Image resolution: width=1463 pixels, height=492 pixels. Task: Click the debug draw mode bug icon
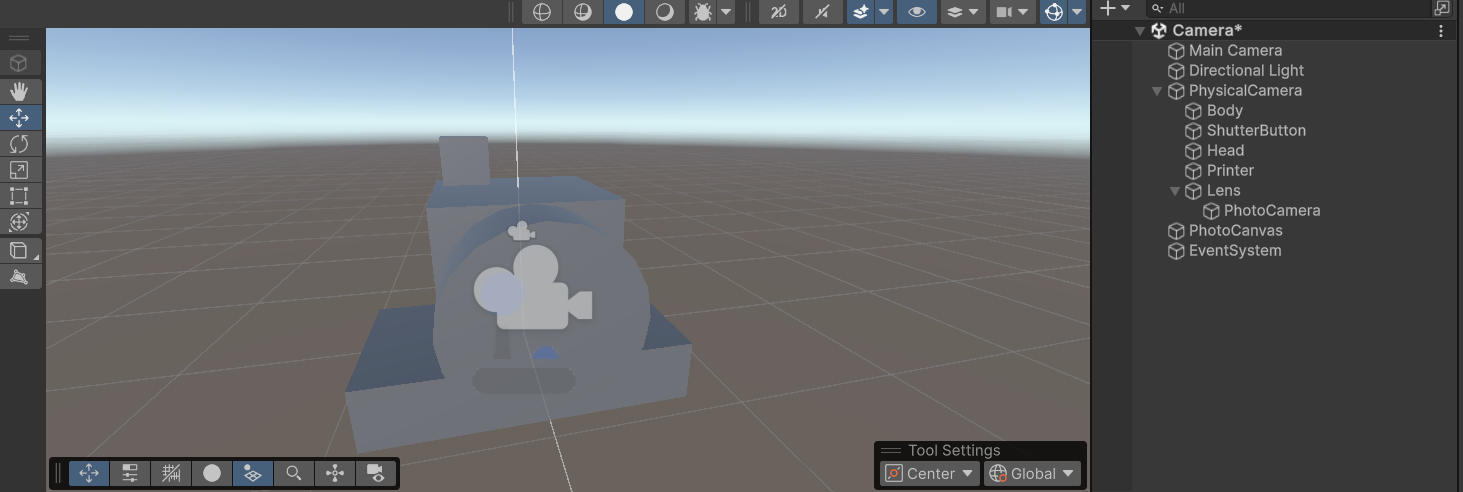click(x=703, y=12)
